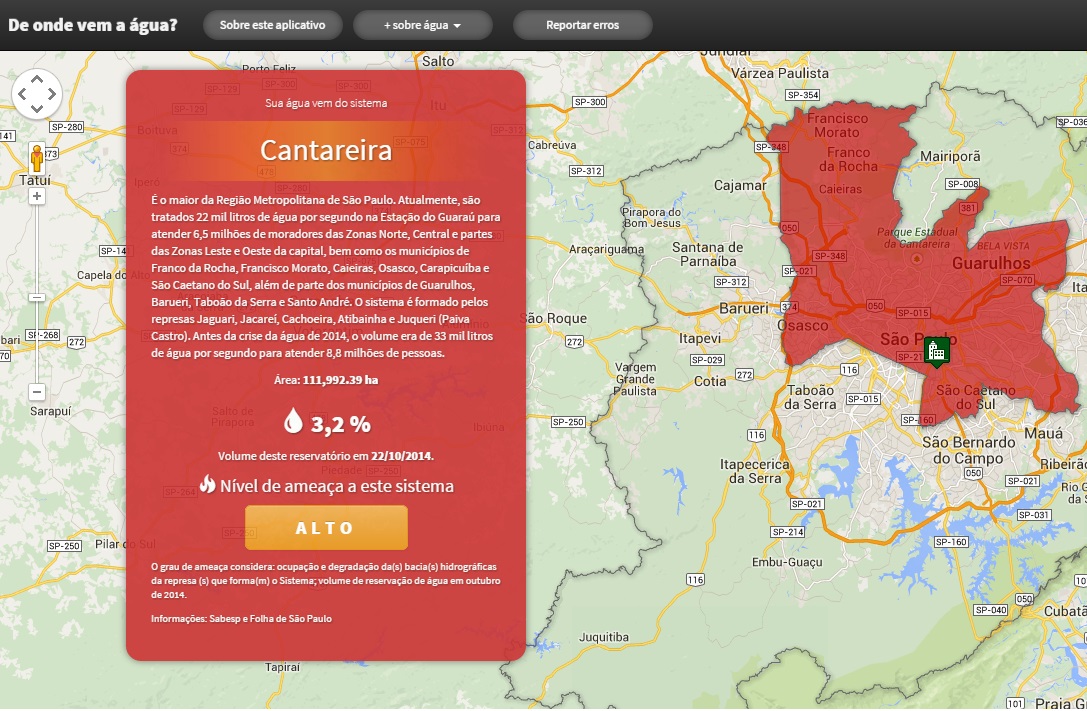Click the 'São Caetano do Sul' map label
This screenshot has height=711, width=1087.
tap(975, 397)
